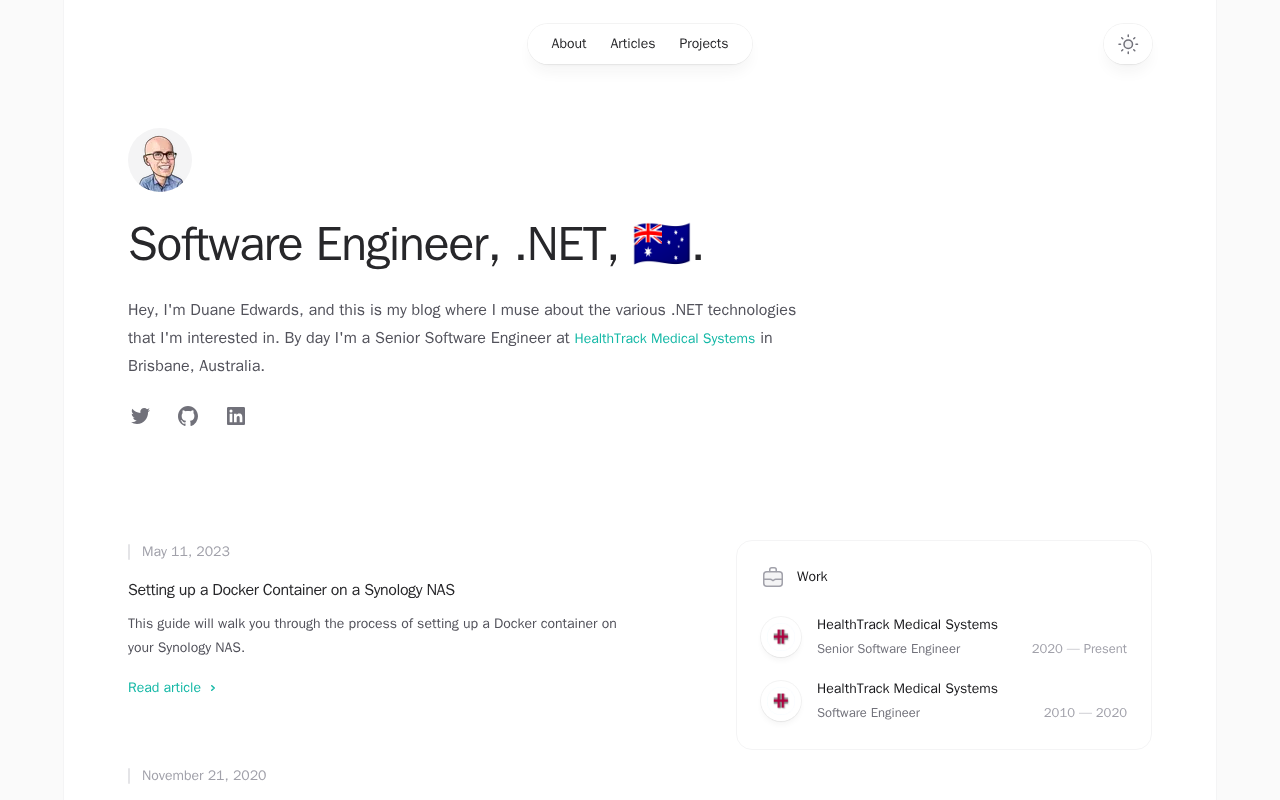Open the Twitter profile icon
This screenshot has width=1280, height=800.
[140, 416]
